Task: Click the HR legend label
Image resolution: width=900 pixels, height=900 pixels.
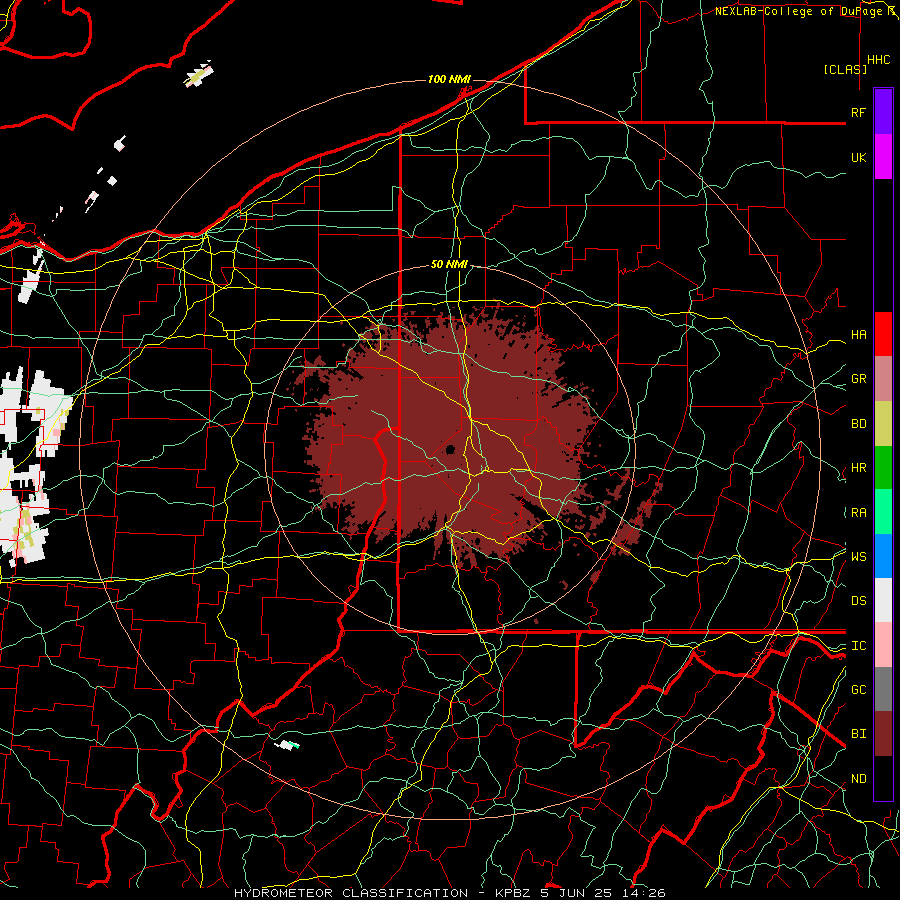Action: tap(858, 468)
